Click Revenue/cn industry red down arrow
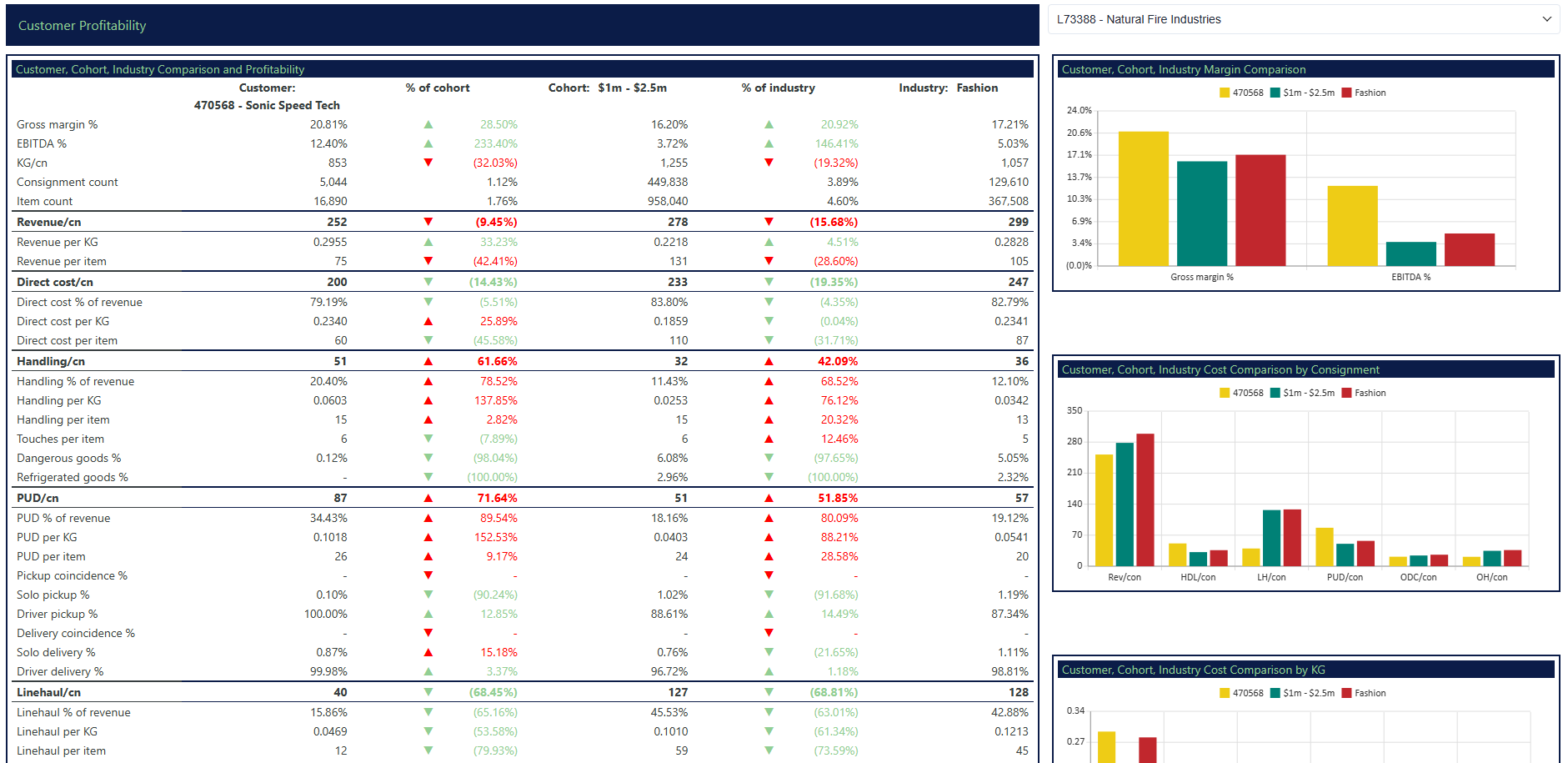 pos(769,222)
